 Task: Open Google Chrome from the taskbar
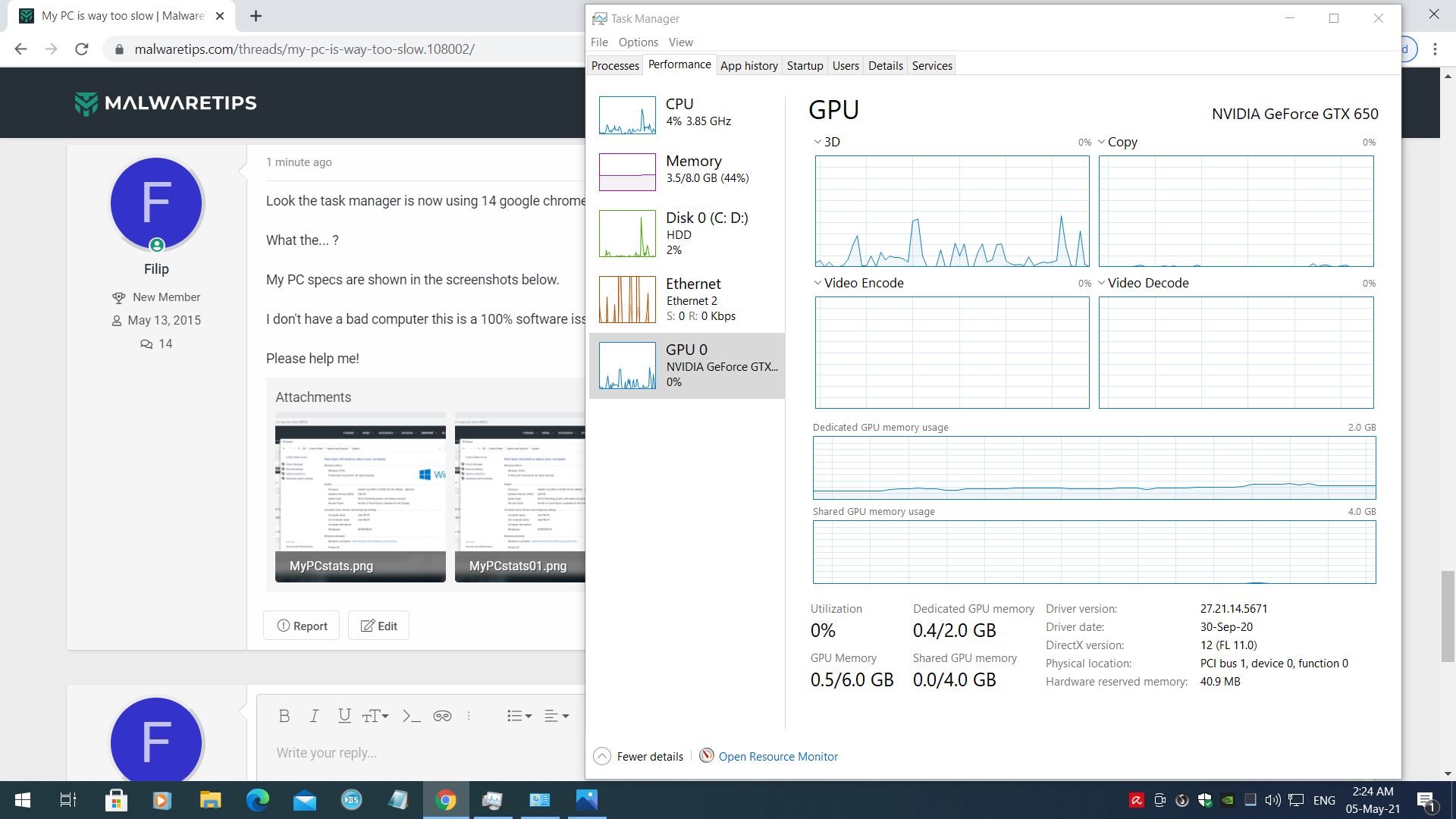pyautogui.click(x=446, y=800)
